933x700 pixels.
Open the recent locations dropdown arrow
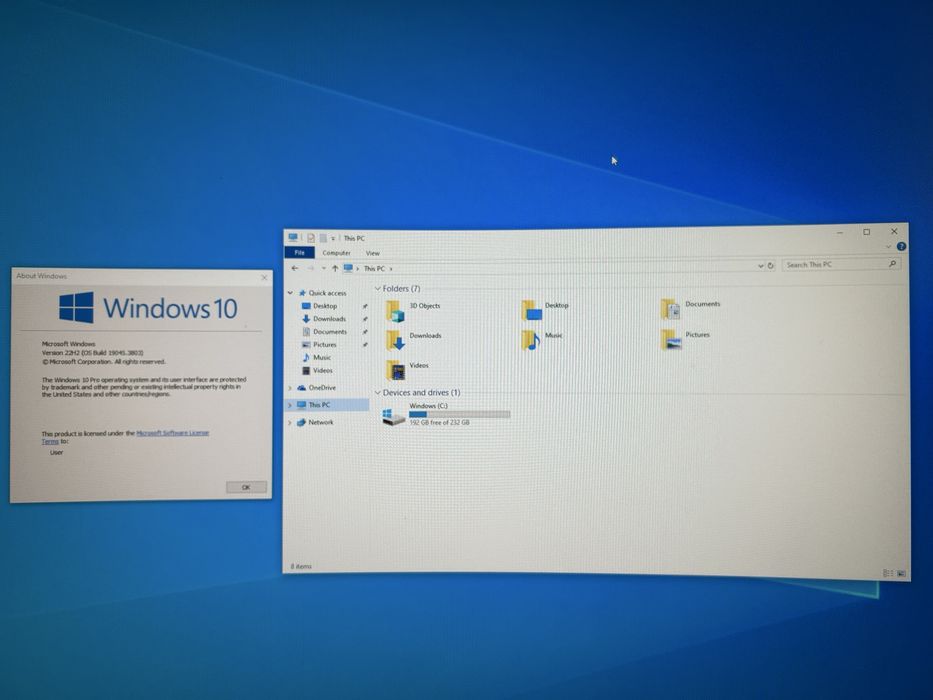coord(324,268)
